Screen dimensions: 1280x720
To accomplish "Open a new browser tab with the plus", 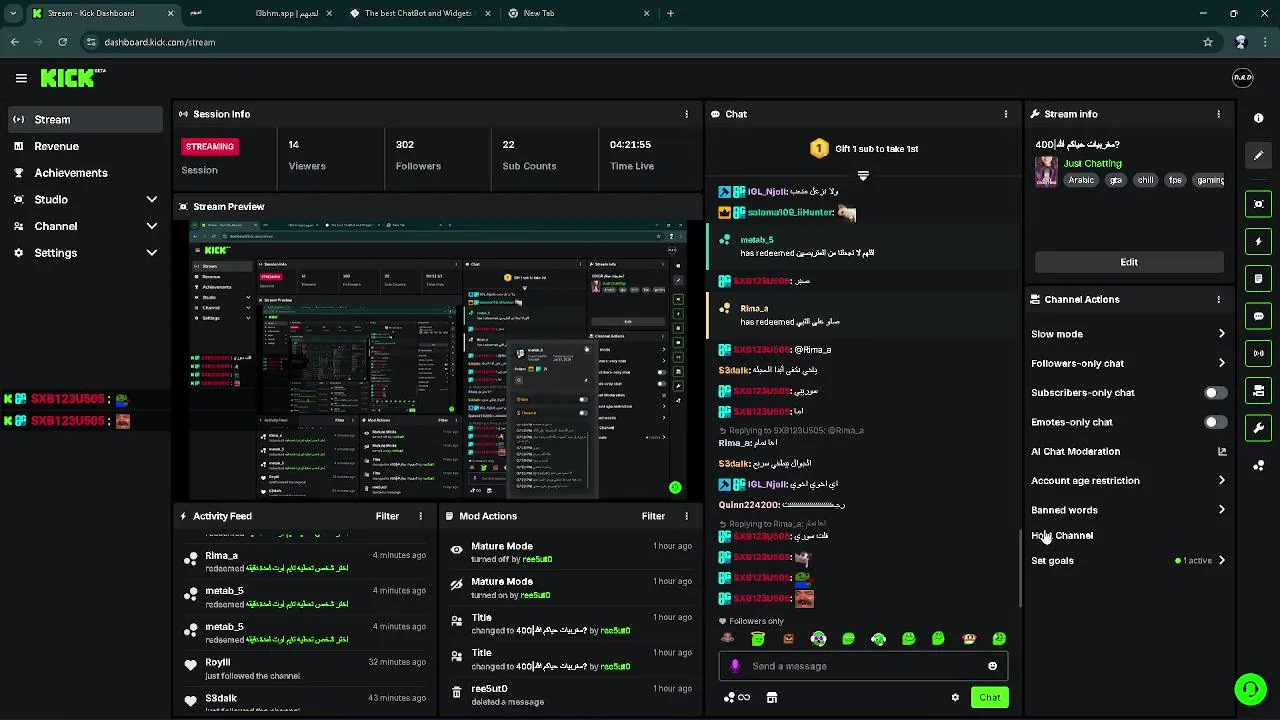I will coord(670,13).
